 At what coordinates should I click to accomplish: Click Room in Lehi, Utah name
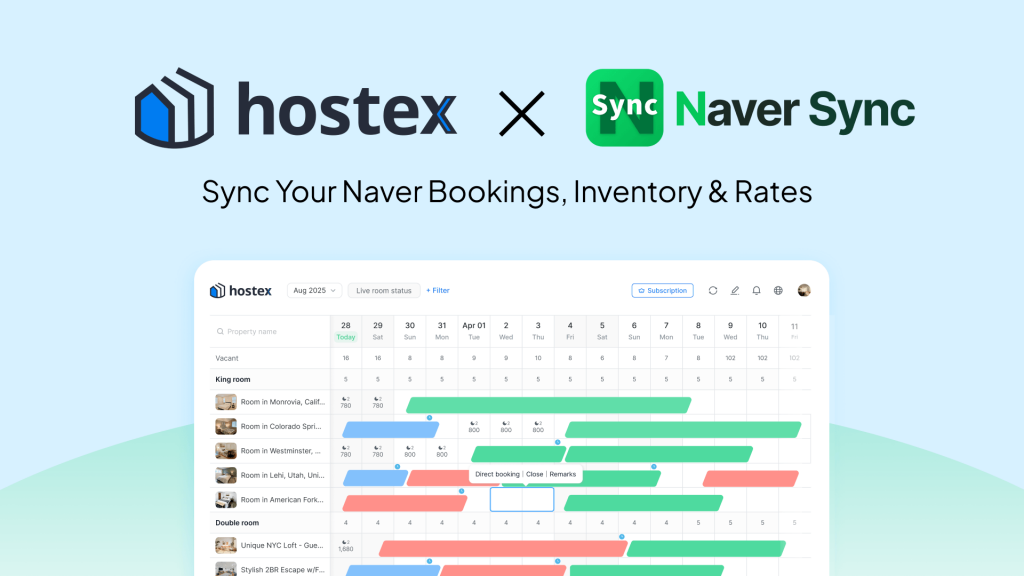click(283, 475)
